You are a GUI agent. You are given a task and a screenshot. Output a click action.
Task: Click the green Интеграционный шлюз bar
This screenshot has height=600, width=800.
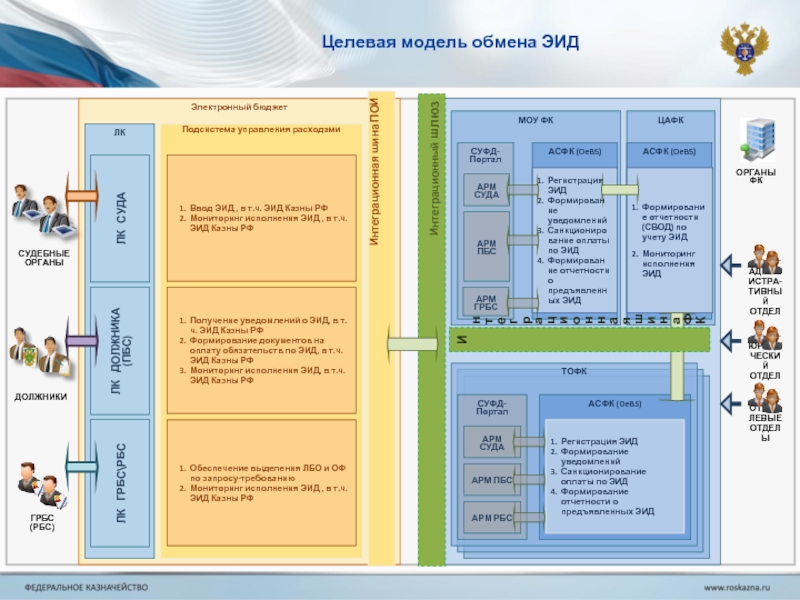(x=432, y=329)
